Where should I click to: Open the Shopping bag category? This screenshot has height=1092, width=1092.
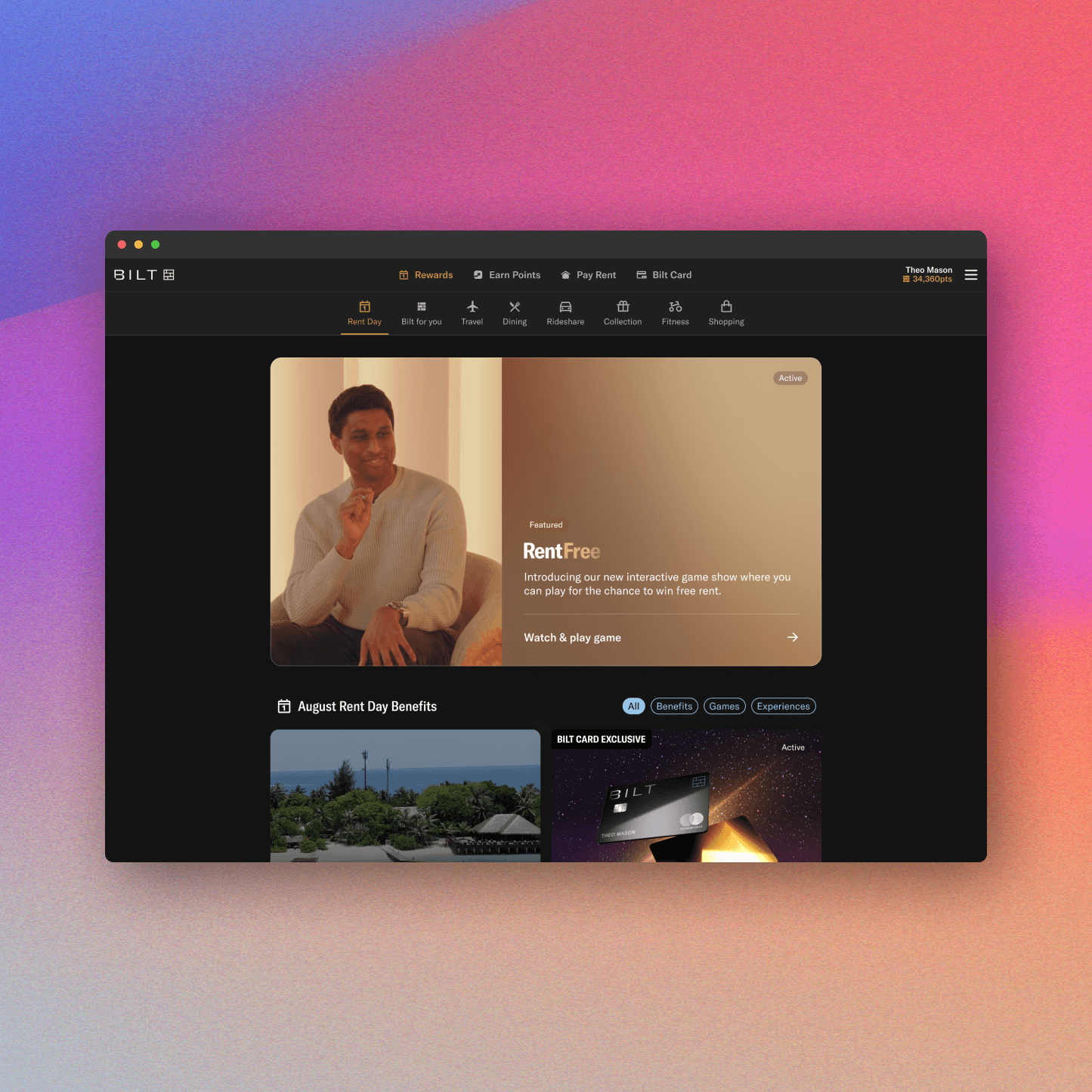pos(726,313)
